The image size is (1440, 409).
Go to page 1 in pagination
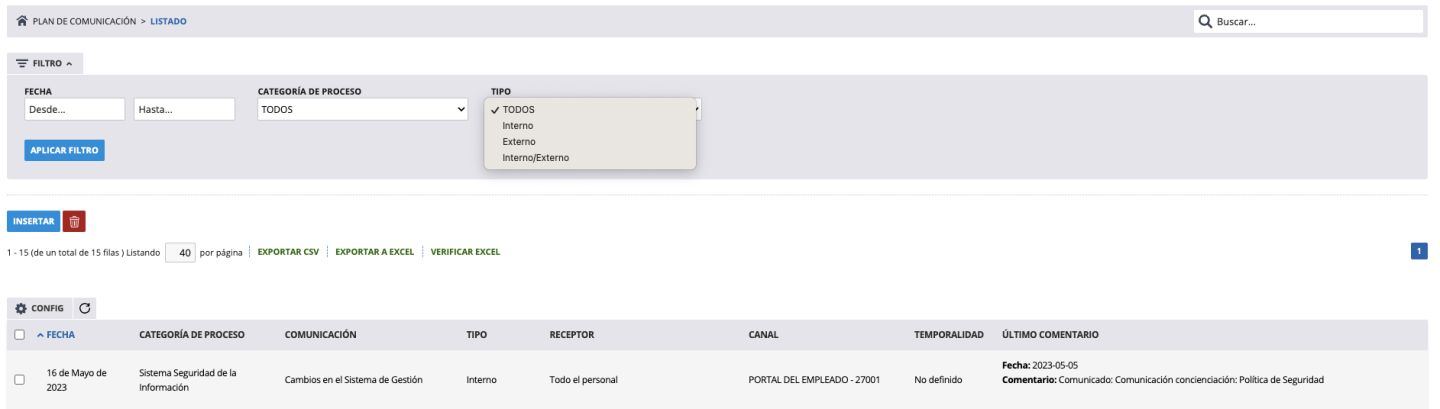click(1419, 251)
